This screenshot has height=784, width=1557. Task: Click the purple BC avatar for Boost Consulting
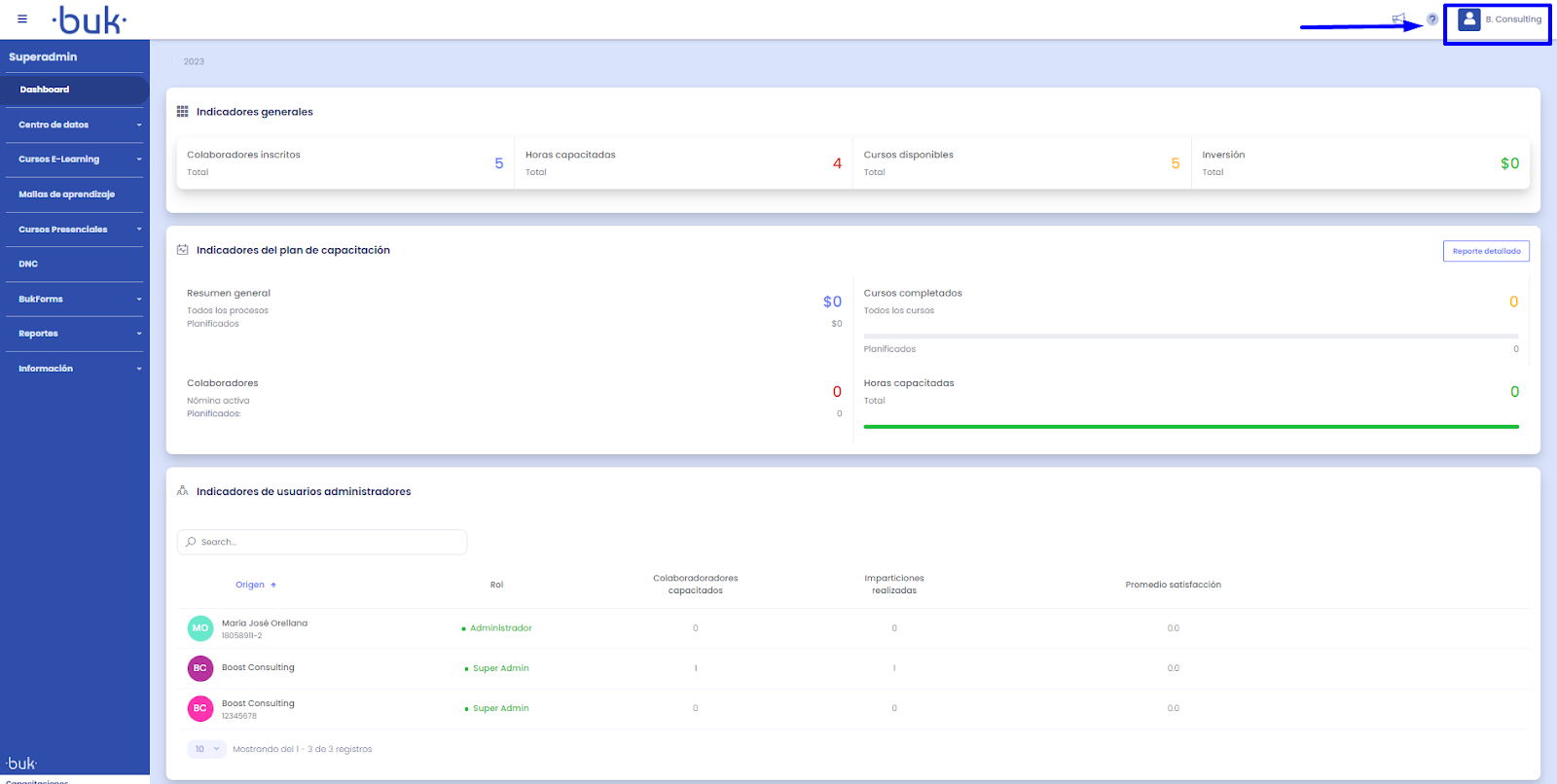point(199,668)
